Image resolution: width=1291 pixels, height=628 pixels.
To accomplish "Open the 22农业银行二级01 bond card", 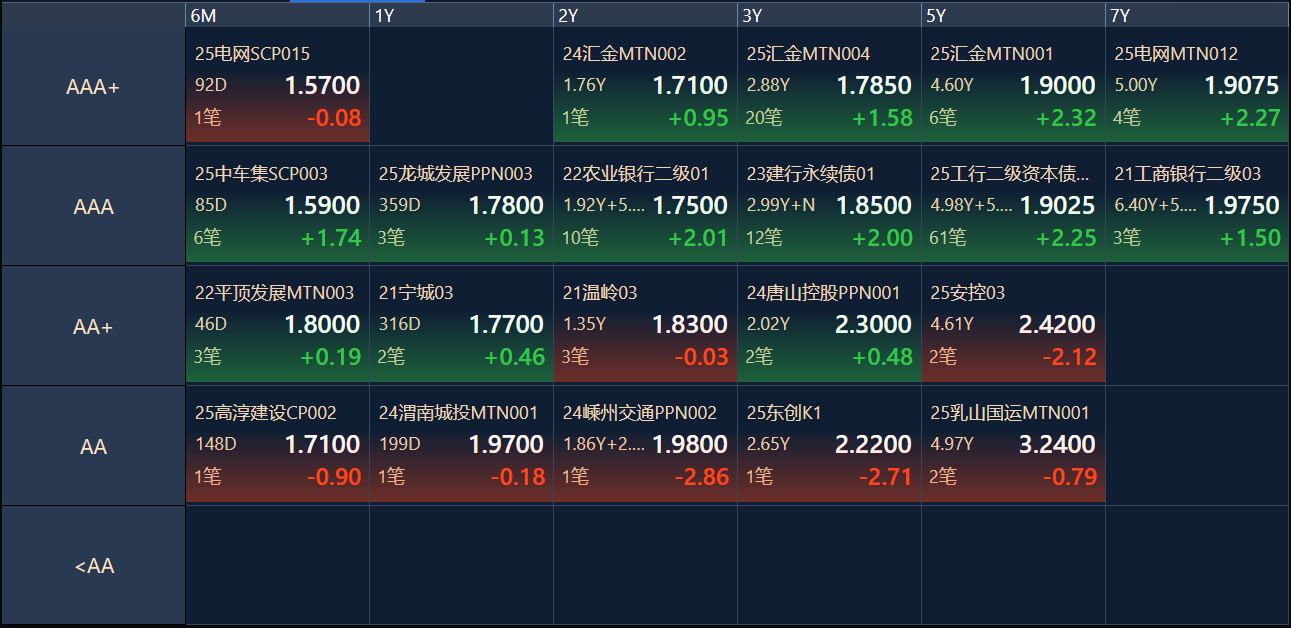I will 645,205.
